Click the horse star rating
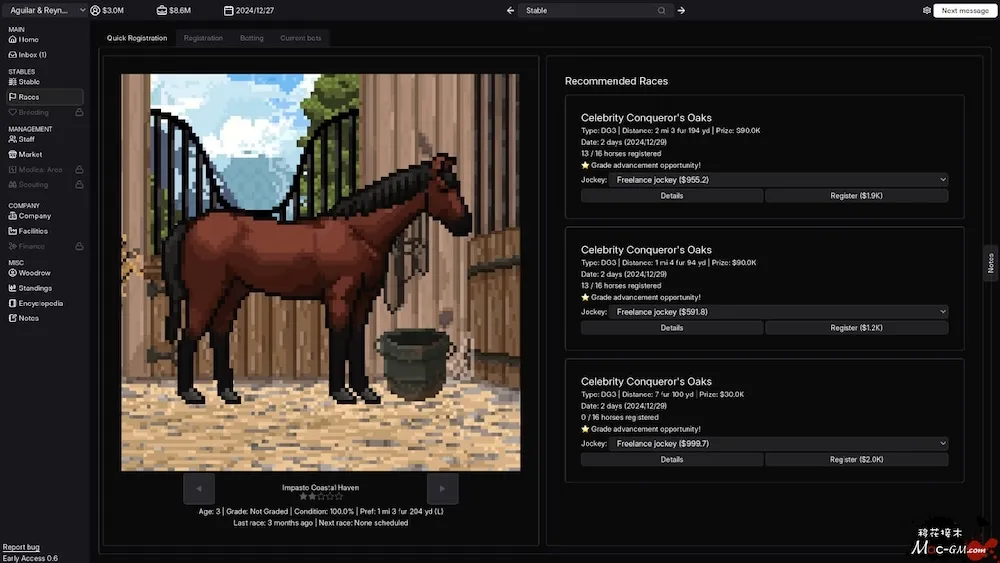 (x=321, y=496)
